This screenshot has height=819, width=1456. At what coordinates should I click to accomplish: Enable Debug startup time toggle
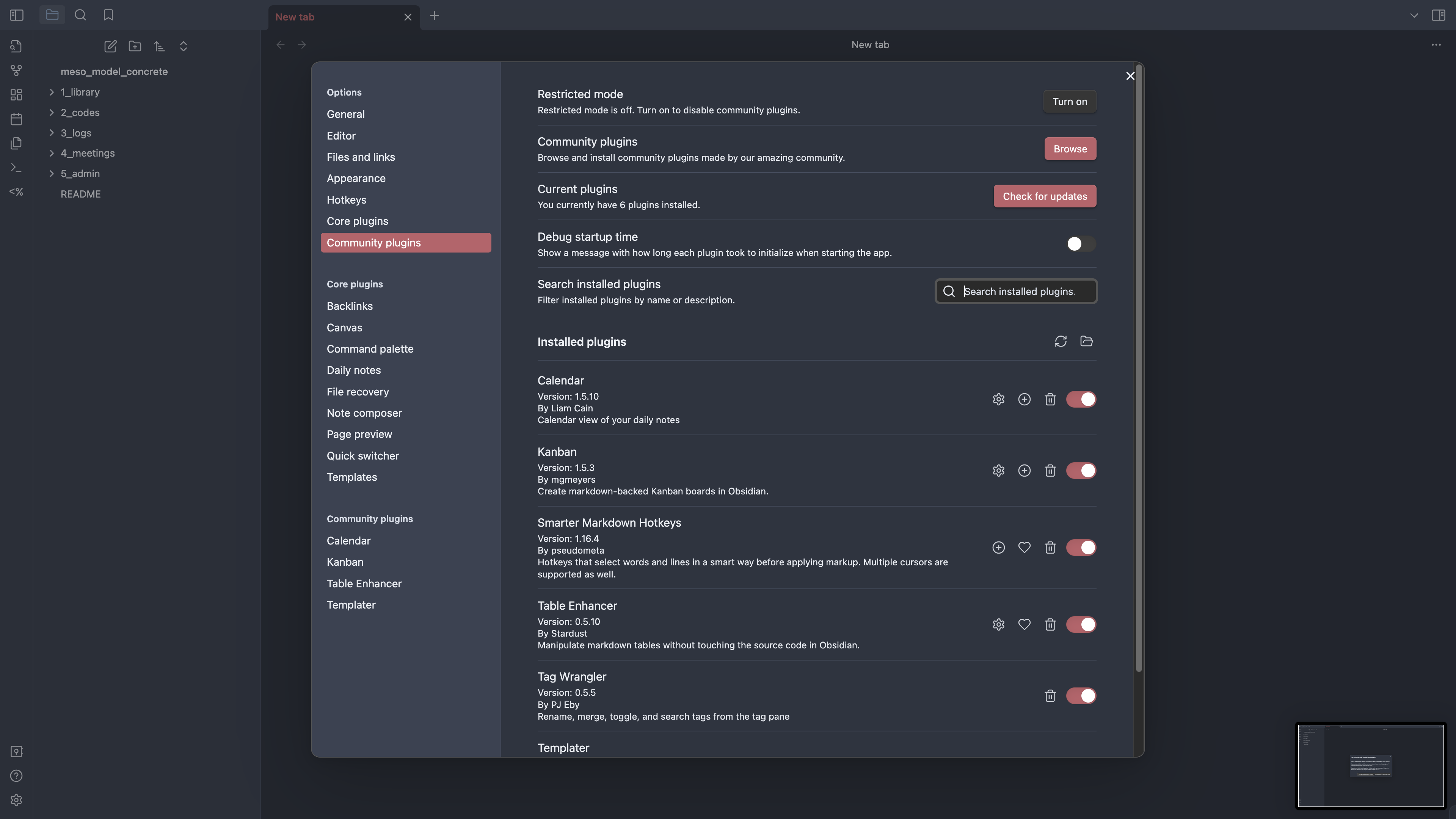tap(1080, 243)
